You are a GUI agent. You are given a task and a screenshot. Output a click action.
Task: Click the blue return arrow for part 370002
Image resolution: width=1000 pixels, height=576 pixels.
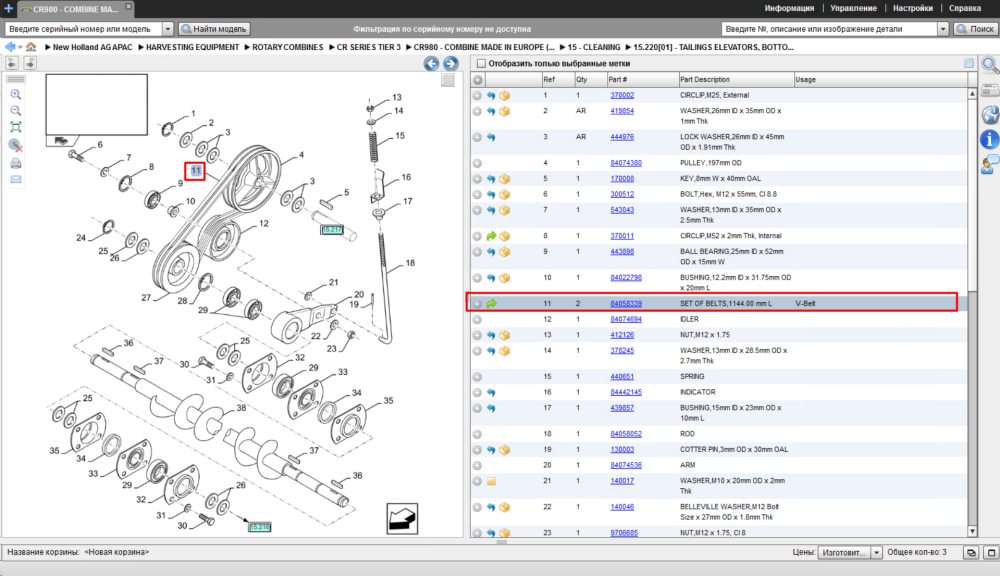tap(491, 95)
